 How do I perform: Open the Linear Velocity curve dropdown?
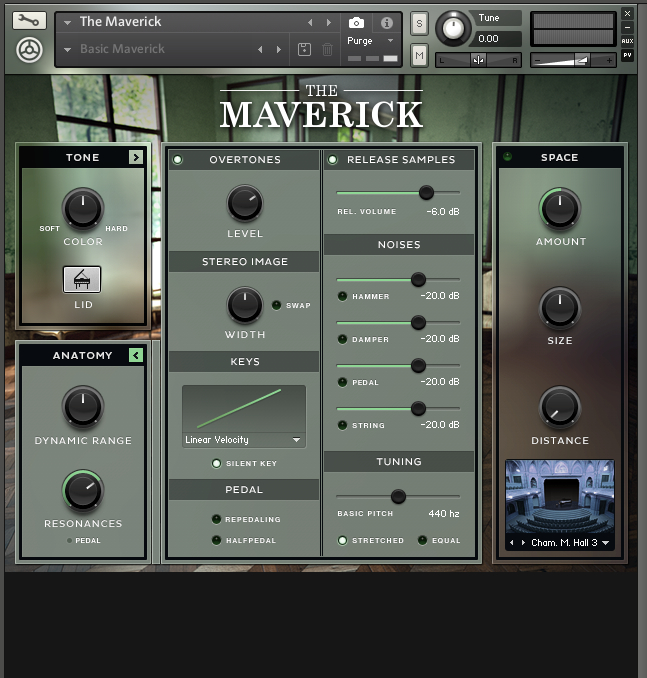coord(244,440)
